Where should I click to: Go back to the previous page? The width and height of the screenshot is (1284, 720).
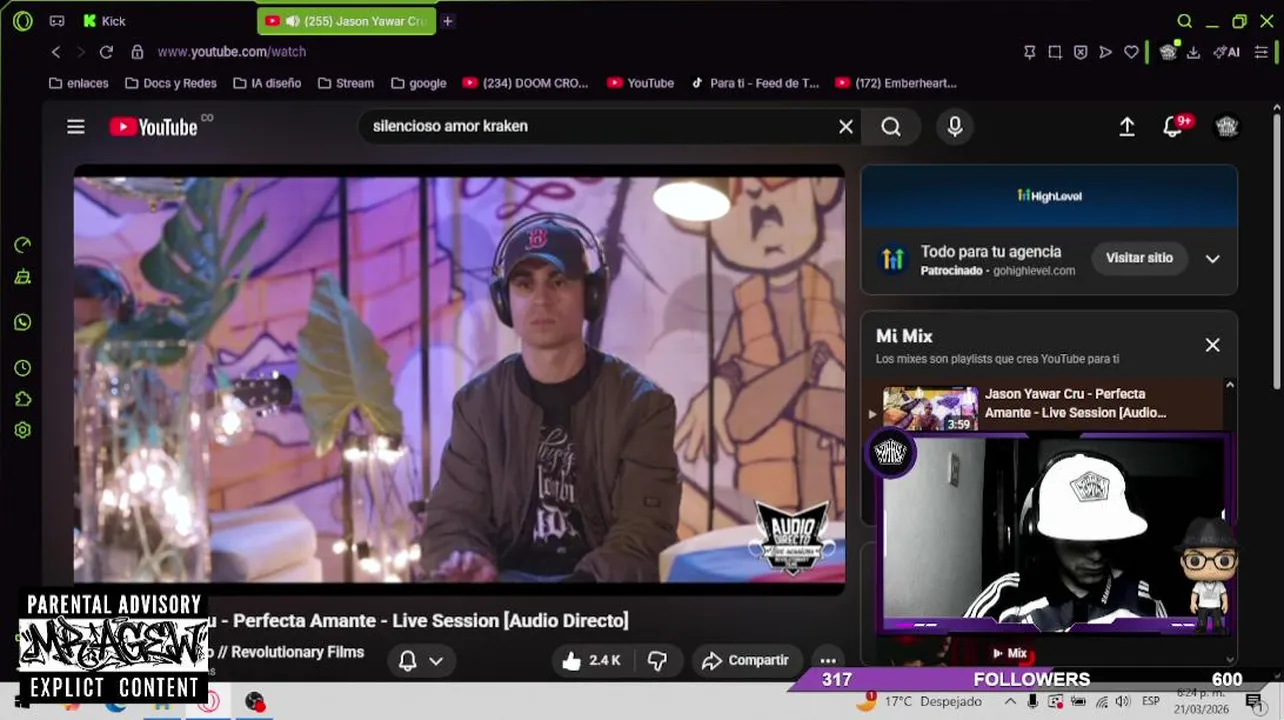point(56,52)
